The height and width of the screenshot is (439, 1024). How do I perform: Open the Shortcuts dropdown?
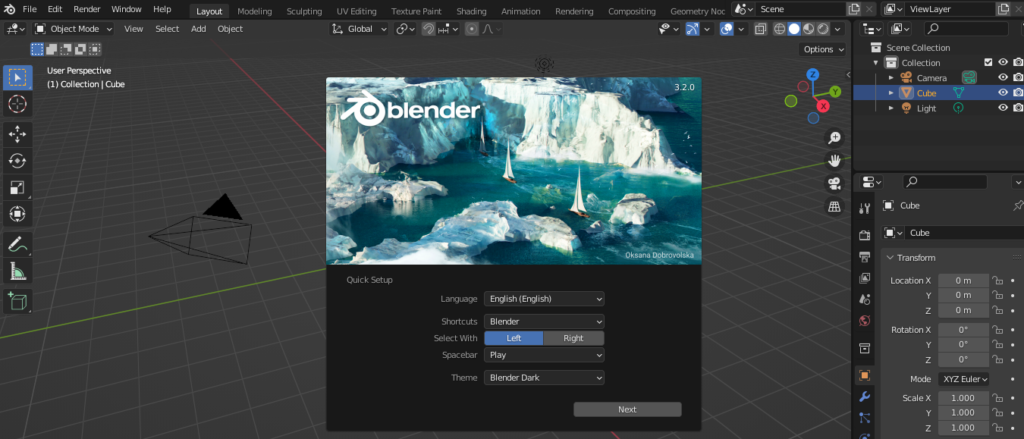[x=544, y=321]
